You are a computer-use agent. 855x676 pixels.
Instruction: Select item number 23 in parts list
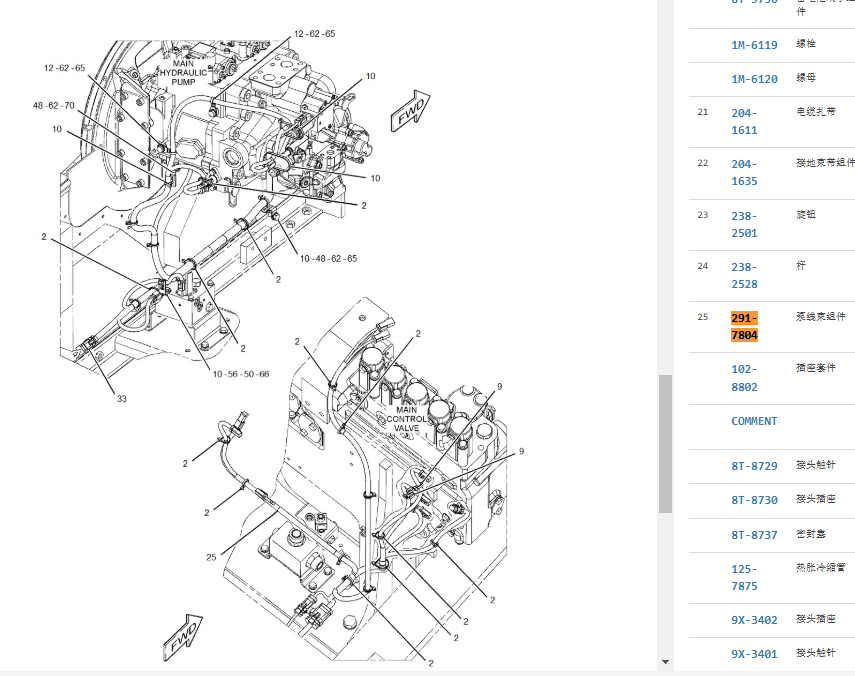[702, 215]
